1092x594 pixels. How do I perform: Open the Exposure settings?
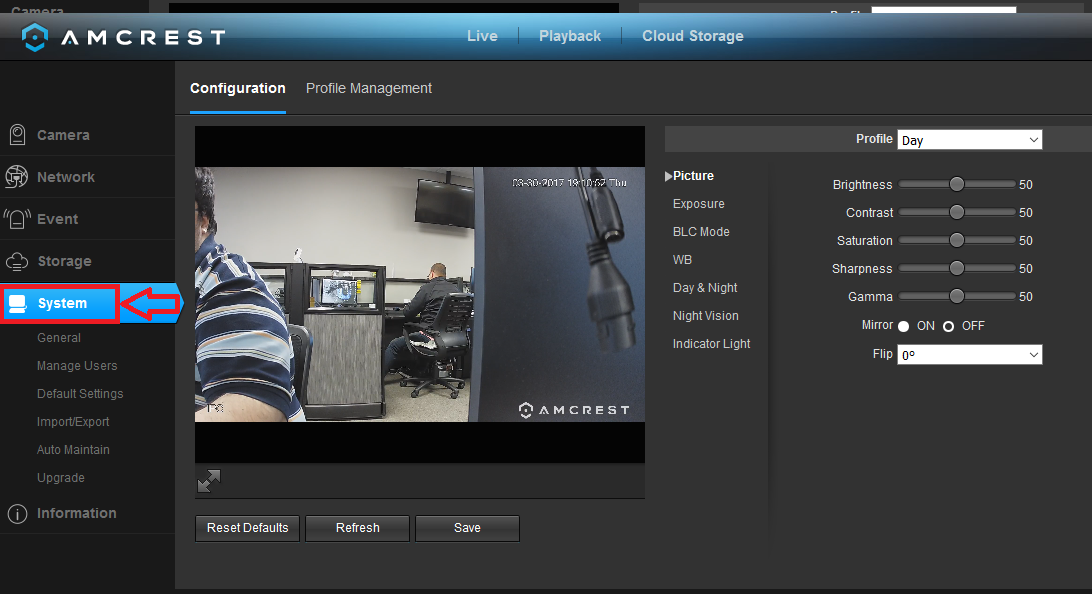(x=699, y=204)
